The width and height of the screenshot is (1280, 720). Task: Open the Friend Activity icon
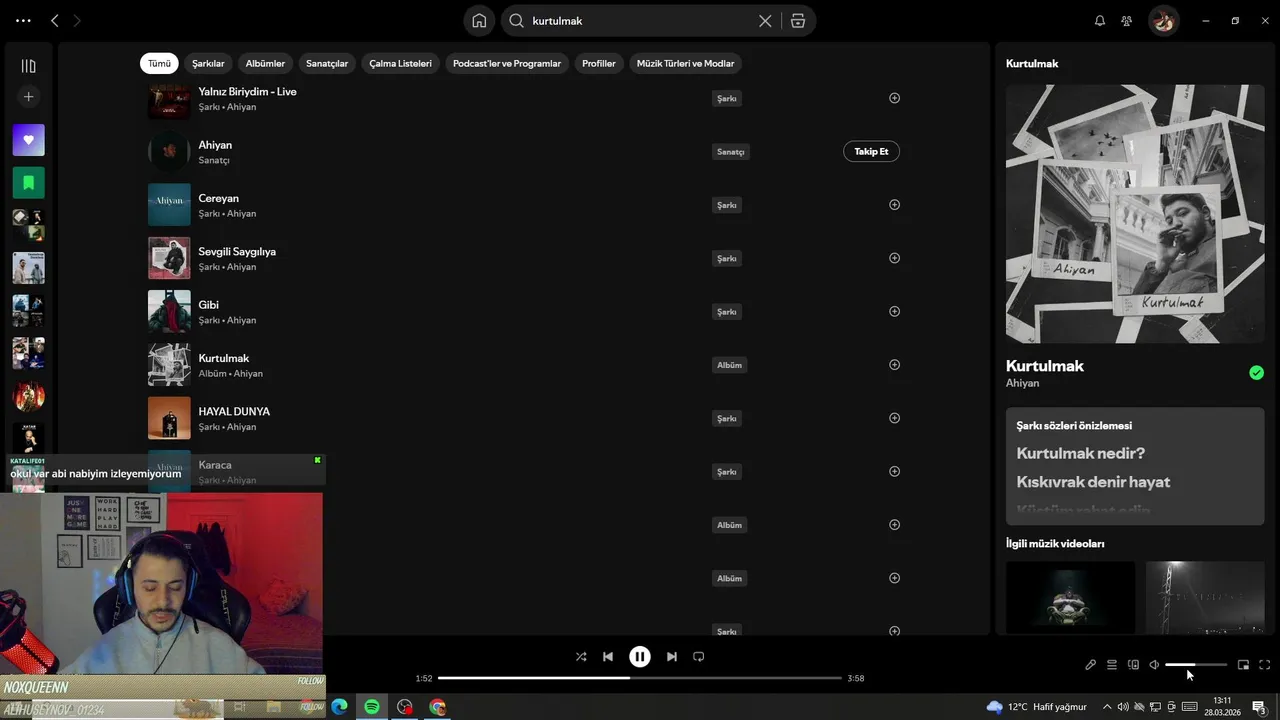[x=1127, y=20]
